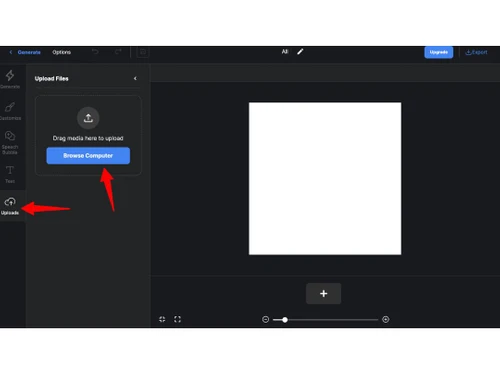Image resolution: width=500 pixels, height=375 pixels.
Task: Click the 'All' project title text
Action: coord(285,52)
